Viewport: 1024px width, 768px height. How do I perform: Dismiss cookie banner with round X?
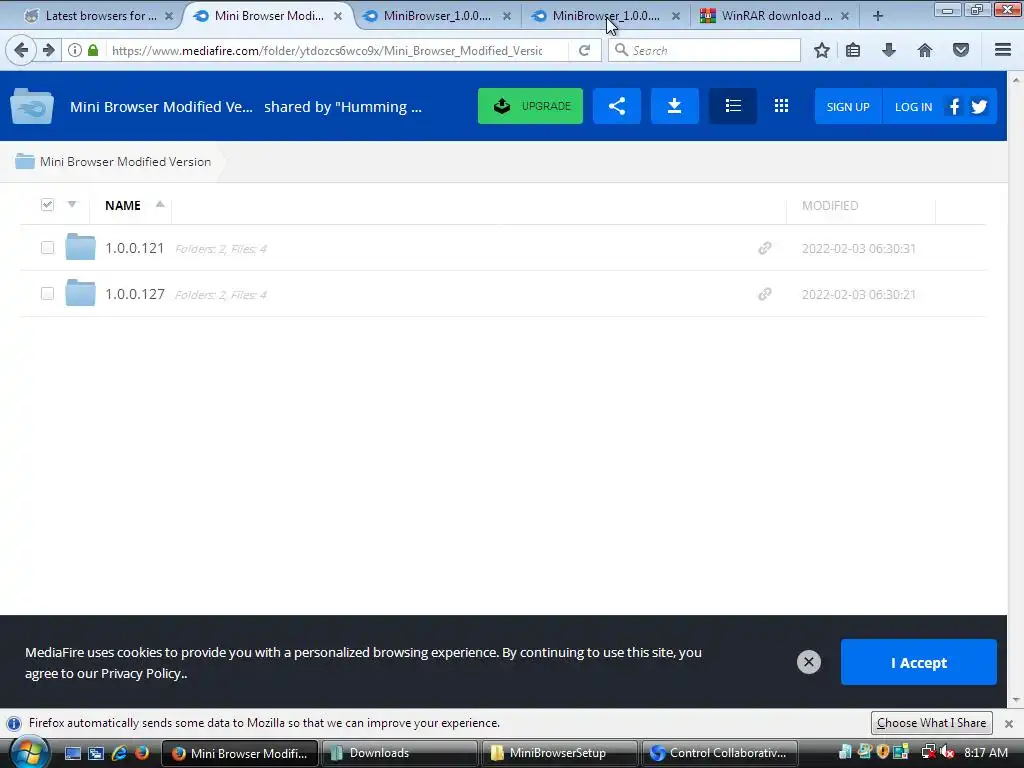808,662
